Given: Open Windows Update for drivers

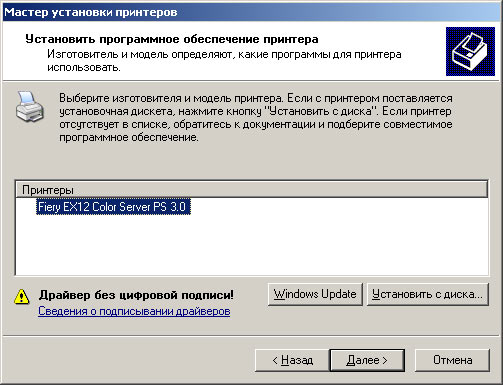Looking at the screenshot, I should click(315, 294).
